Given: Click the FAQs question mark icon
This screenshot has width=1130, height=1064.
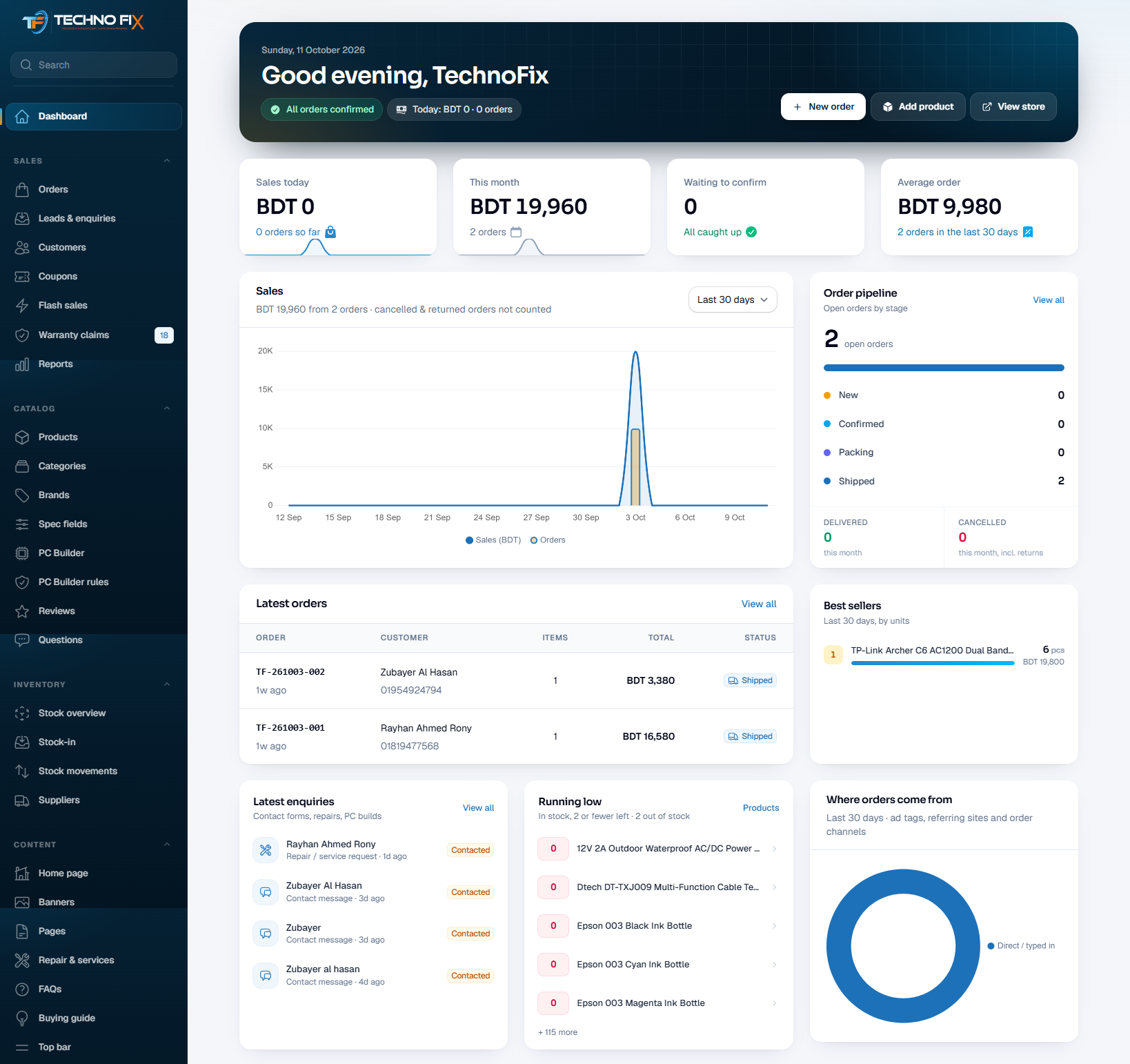Looking at the screenshot, I should pyautogui.click(x=22, y=989).
